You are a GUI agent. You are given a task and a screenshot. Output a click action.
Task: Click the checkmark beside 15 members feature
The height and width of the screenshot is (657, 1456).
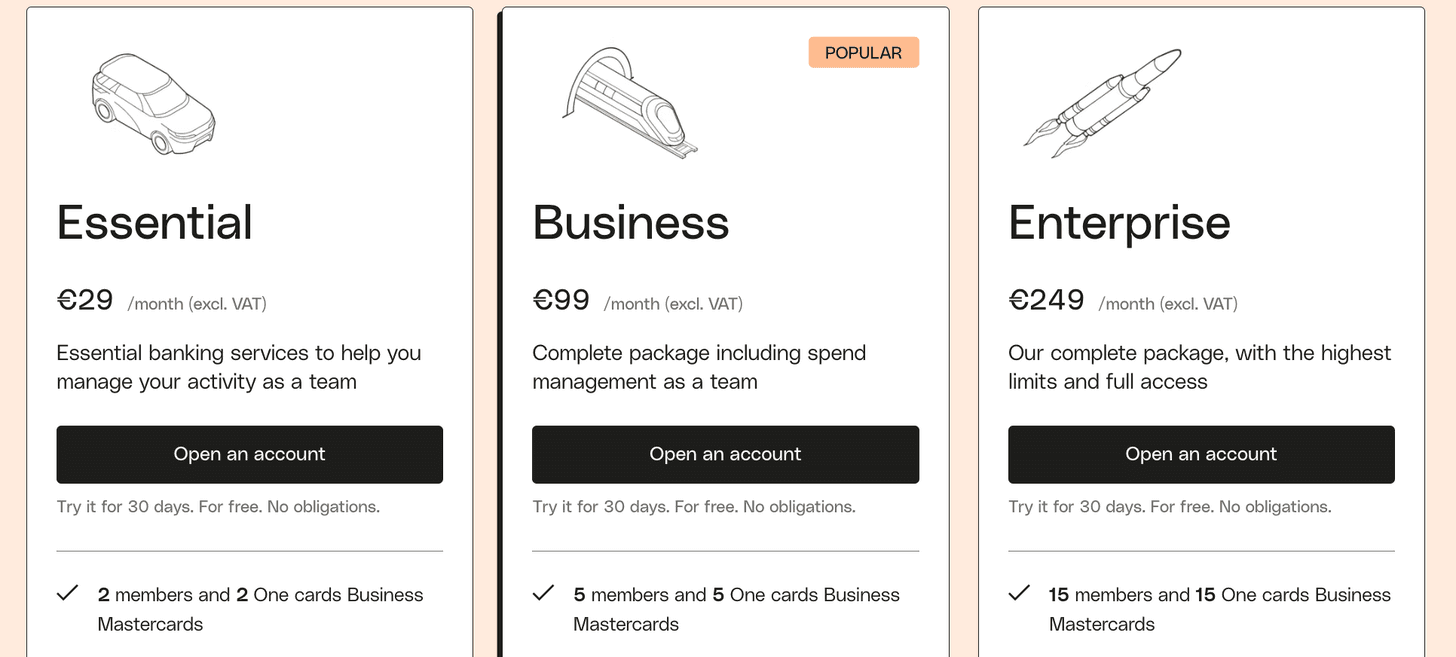[x=1020, y=593]
